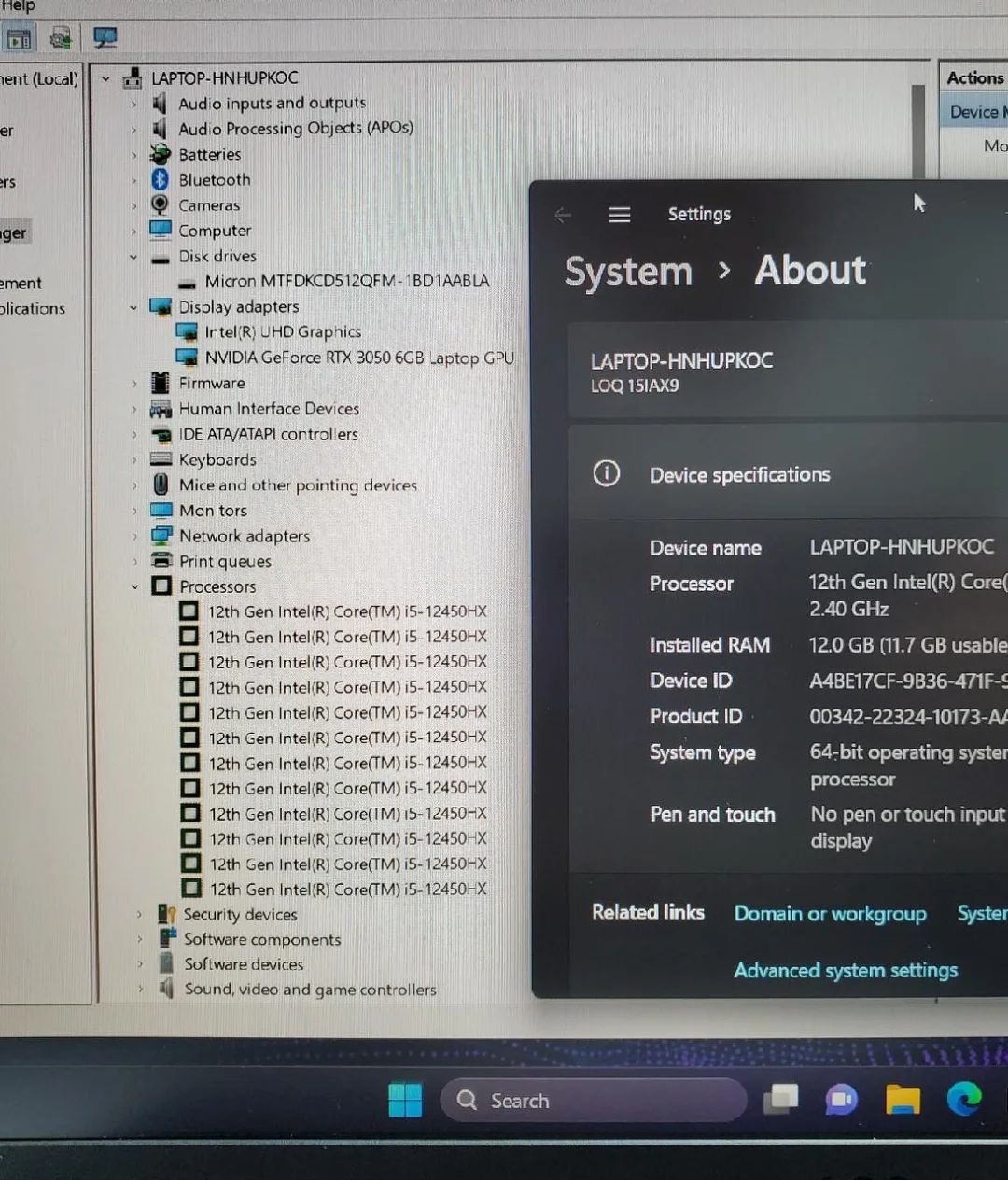This screenshot has height=1180, width=1008.
Task: Click the LAPTOP-HNHUPKOC root computer icon
Action: pyautogui.click(x=133, y=77)
